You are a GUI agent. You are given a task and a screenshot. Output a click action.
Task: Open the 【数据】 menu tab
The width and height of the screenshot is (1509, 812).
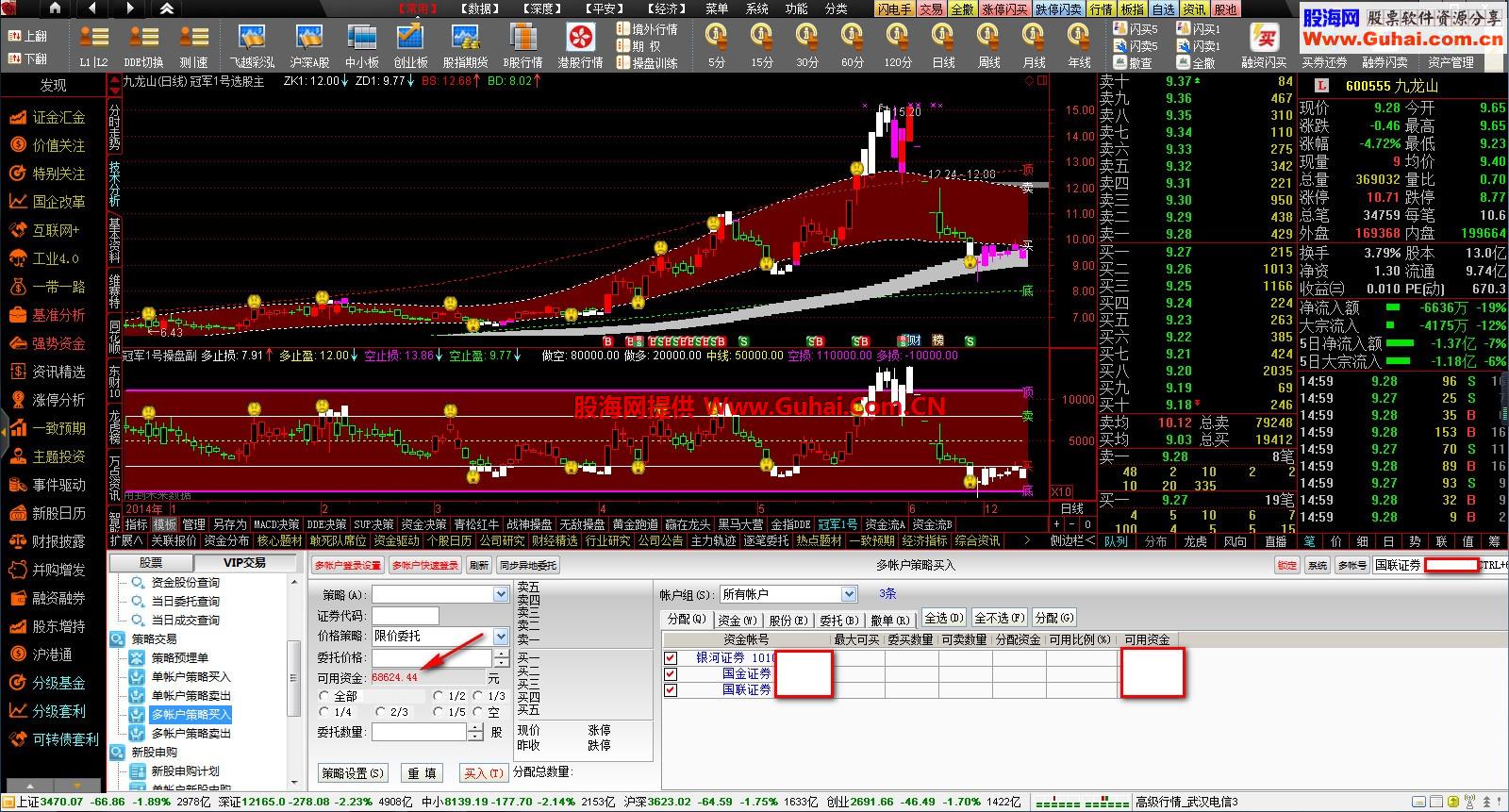click(481, 8)
